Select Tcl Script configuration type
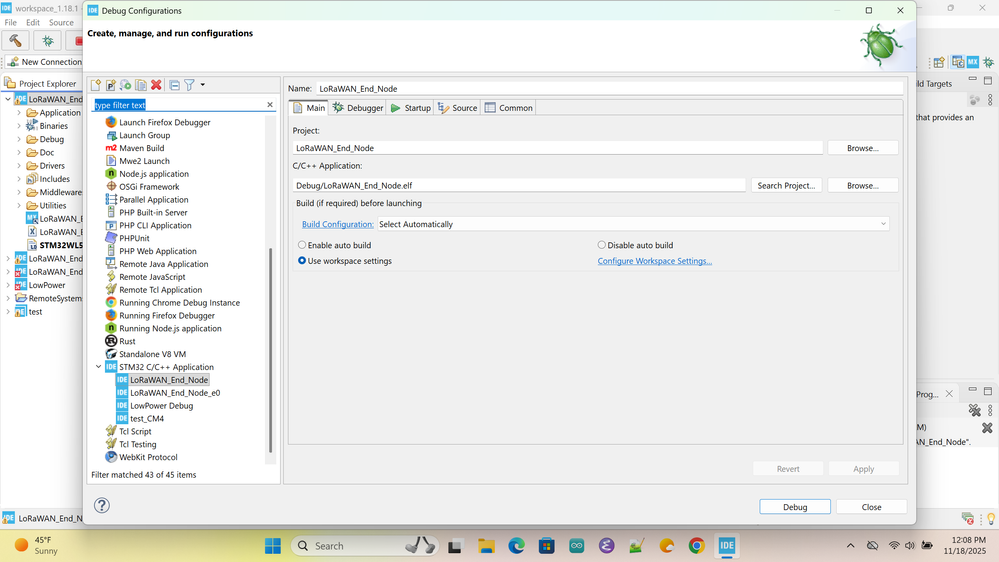 [x=135, y=431]
